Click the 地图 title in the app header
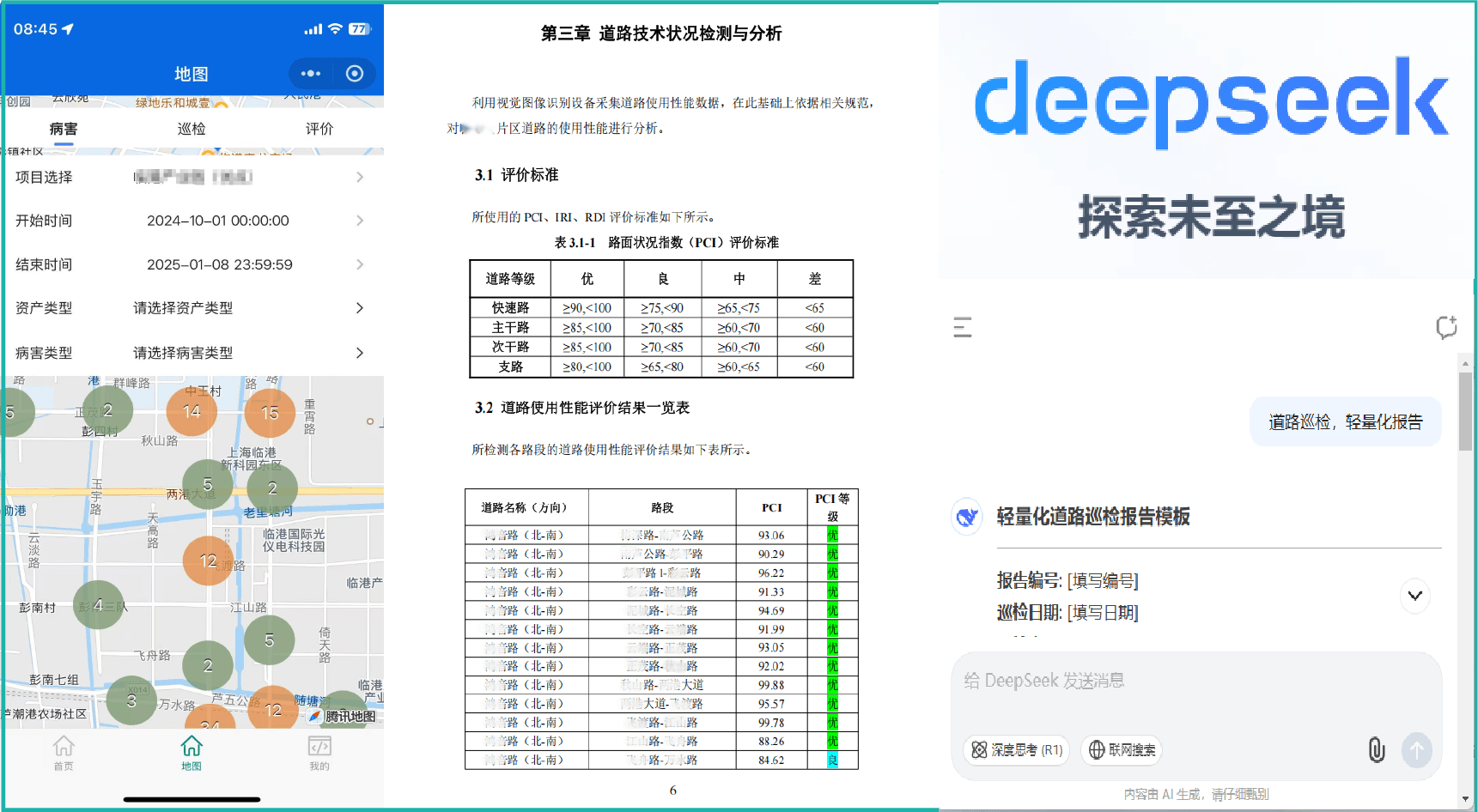The width and height of the screenshot is (1478, 812). pos(192,74)
